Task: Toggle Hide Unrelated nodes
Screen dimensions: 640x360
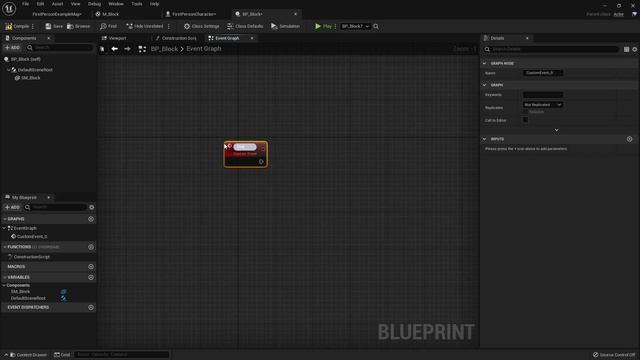Action: tap(145, 26)
